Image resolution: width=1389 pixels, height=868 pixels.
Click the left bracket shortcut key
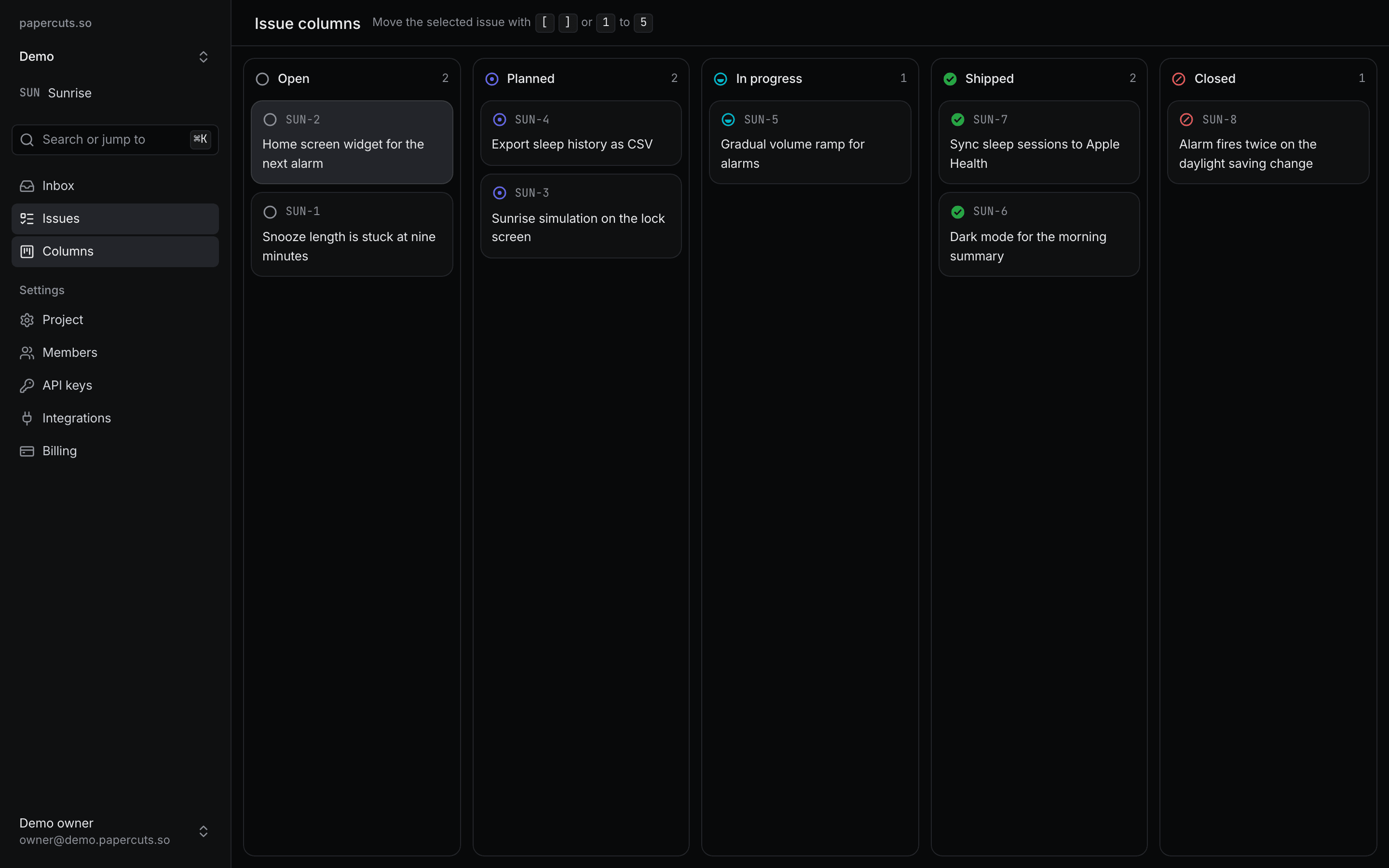545,22
